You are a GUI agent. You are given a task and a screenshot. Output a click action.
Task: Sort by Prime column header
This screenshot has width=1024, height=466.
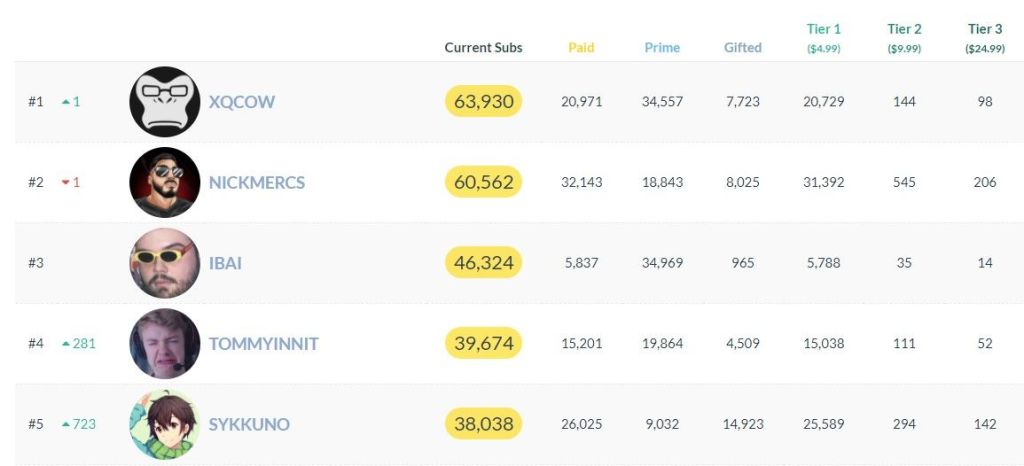coord(662,48)
